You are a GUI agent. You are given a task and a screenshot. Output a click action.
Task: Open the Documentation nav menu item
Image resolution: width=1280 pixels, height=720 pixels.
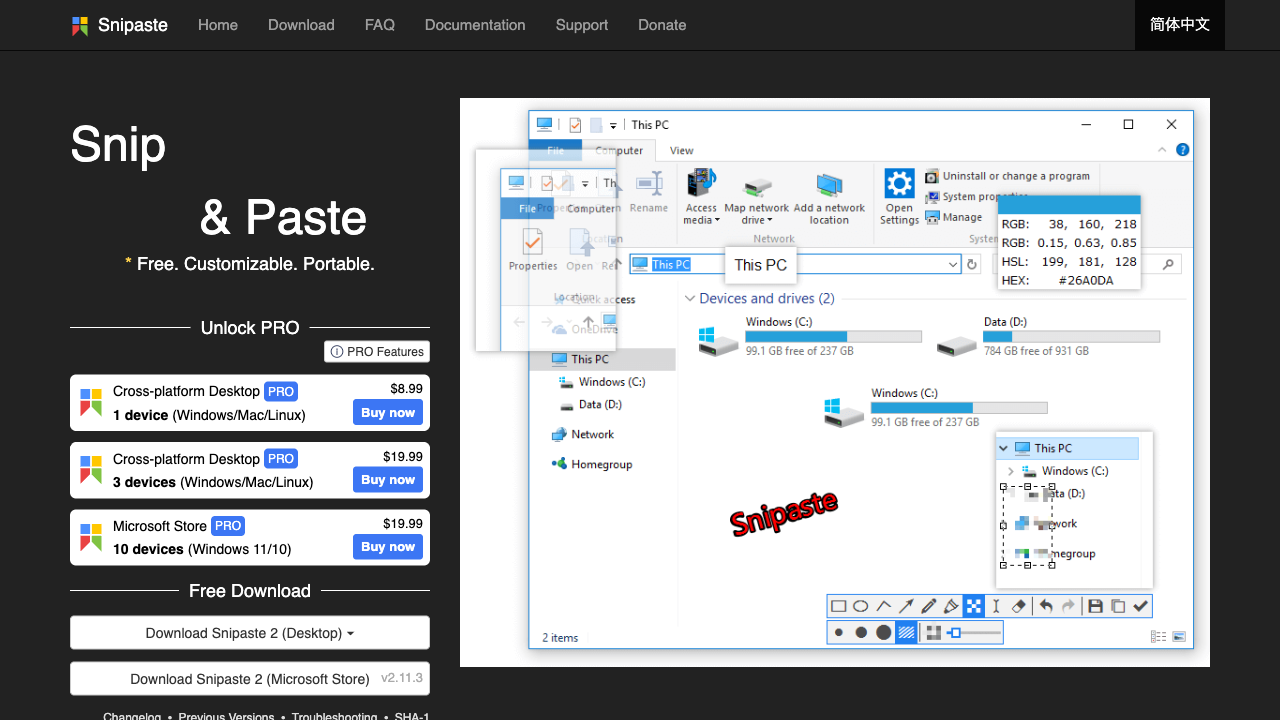point(475,25)
